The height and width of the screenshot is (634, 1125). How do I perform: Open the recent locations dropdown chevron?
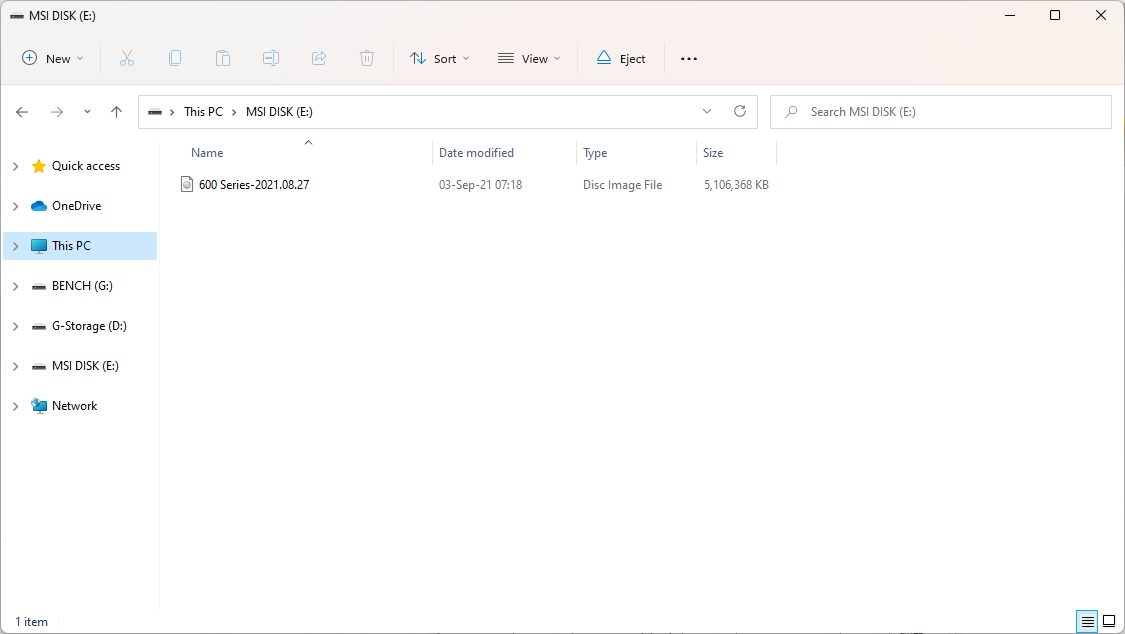tap(88, 112)
